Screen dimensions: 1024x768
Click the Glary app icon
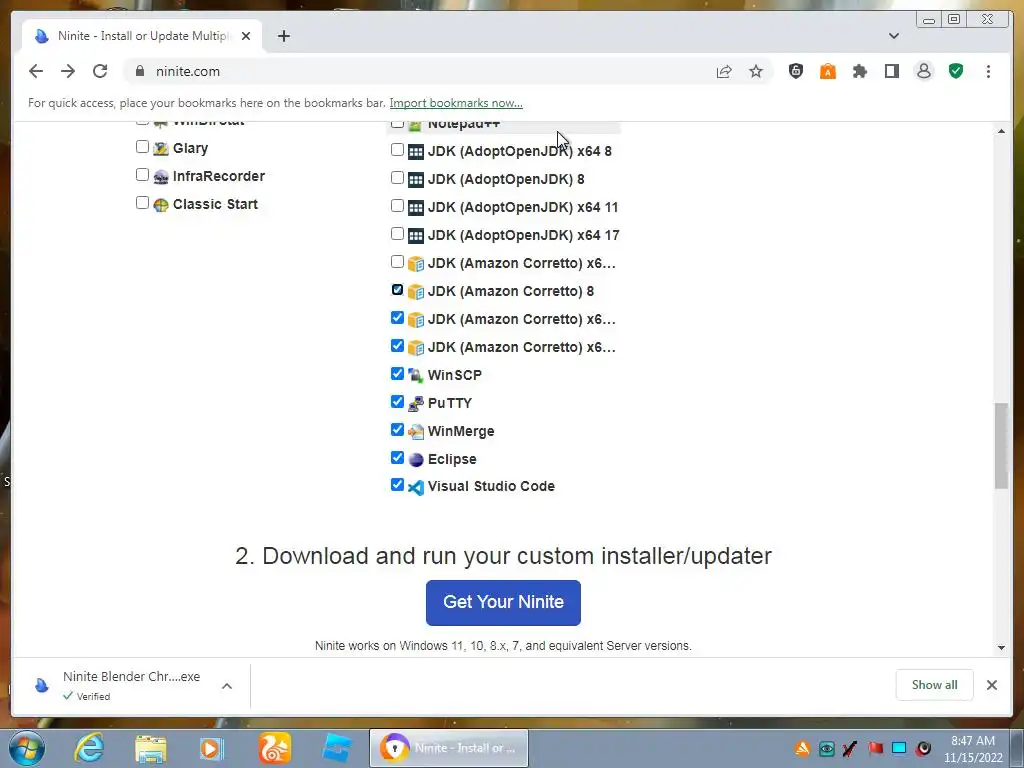tap(161, 149)
